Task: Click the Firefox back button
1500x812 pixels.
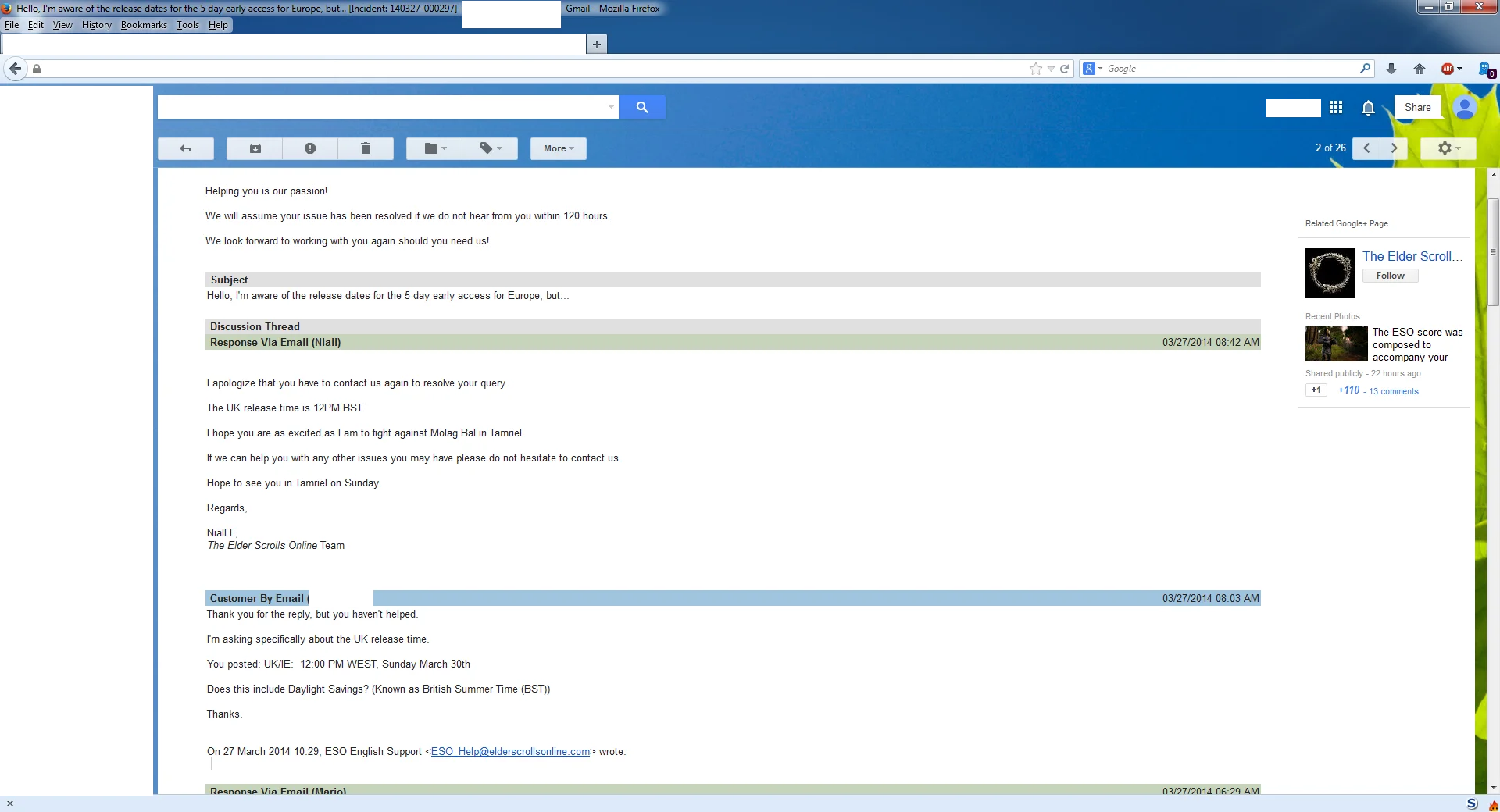Action: [16, 69]
